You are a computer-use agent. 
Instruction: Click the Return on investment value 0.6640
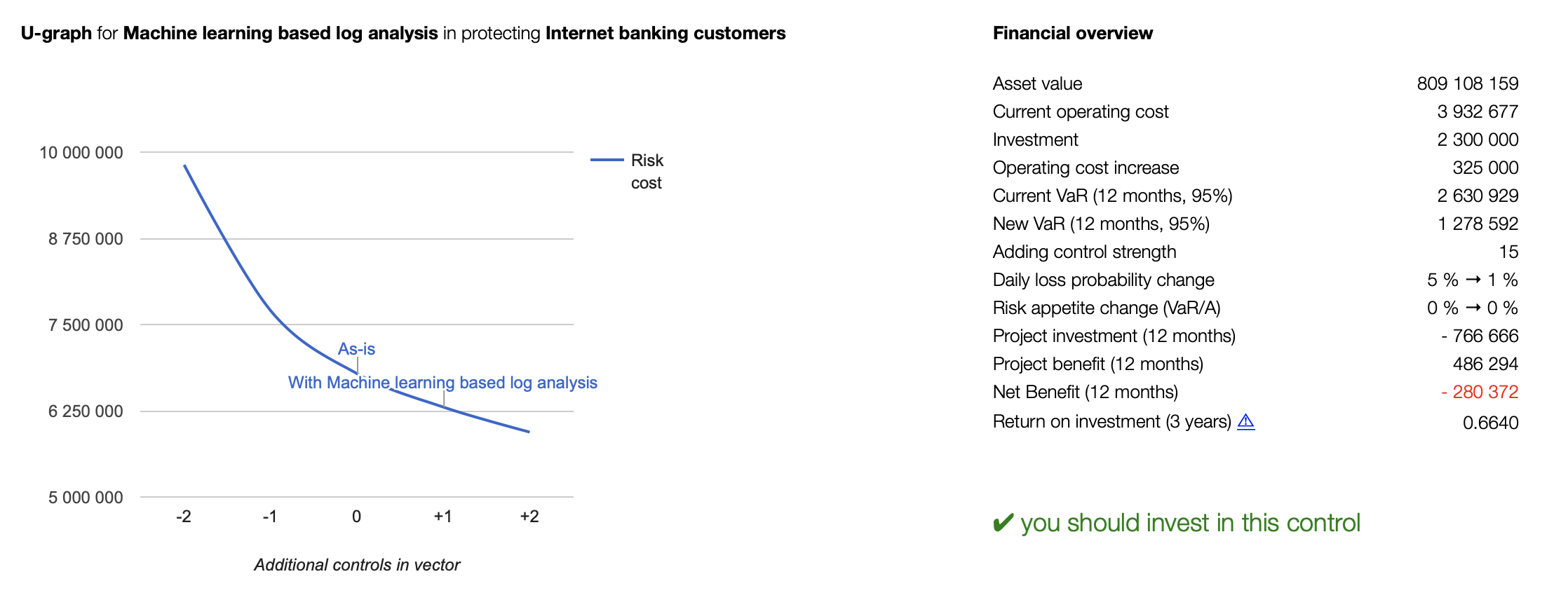1491,423
